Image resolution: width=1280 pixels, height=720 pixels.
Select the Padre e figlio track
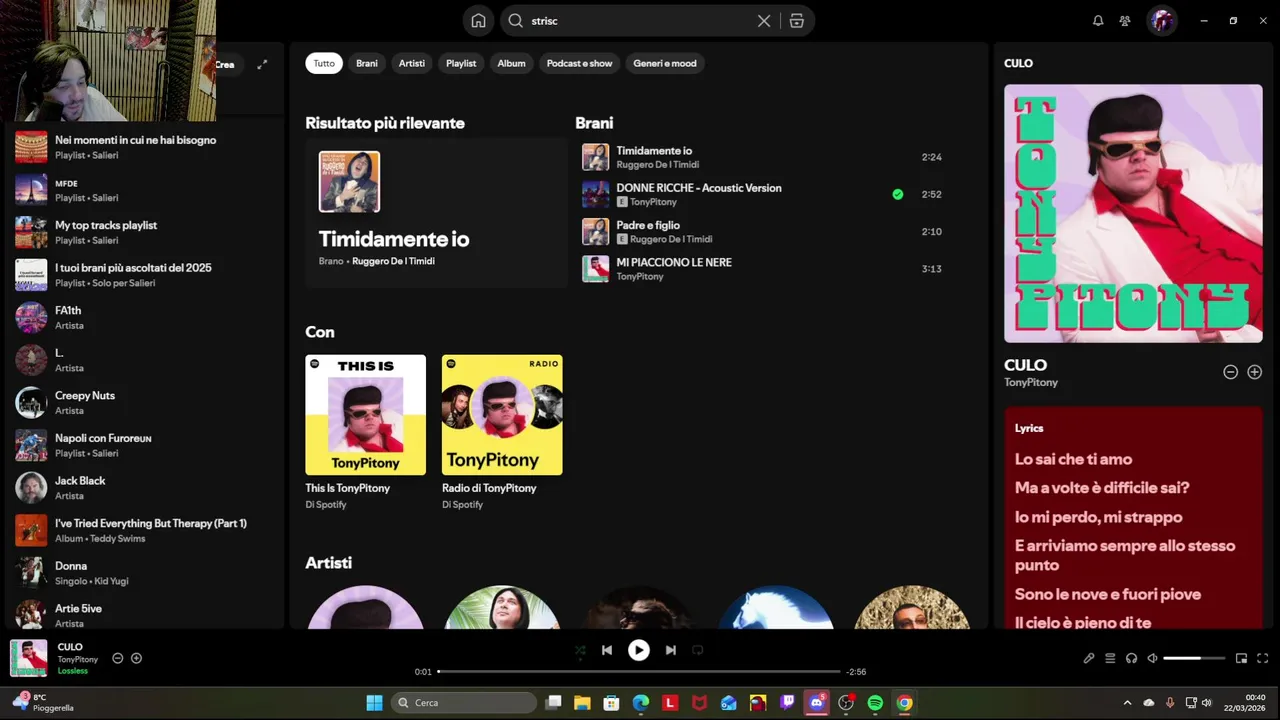pyautogui.click(x=648, y=225)
